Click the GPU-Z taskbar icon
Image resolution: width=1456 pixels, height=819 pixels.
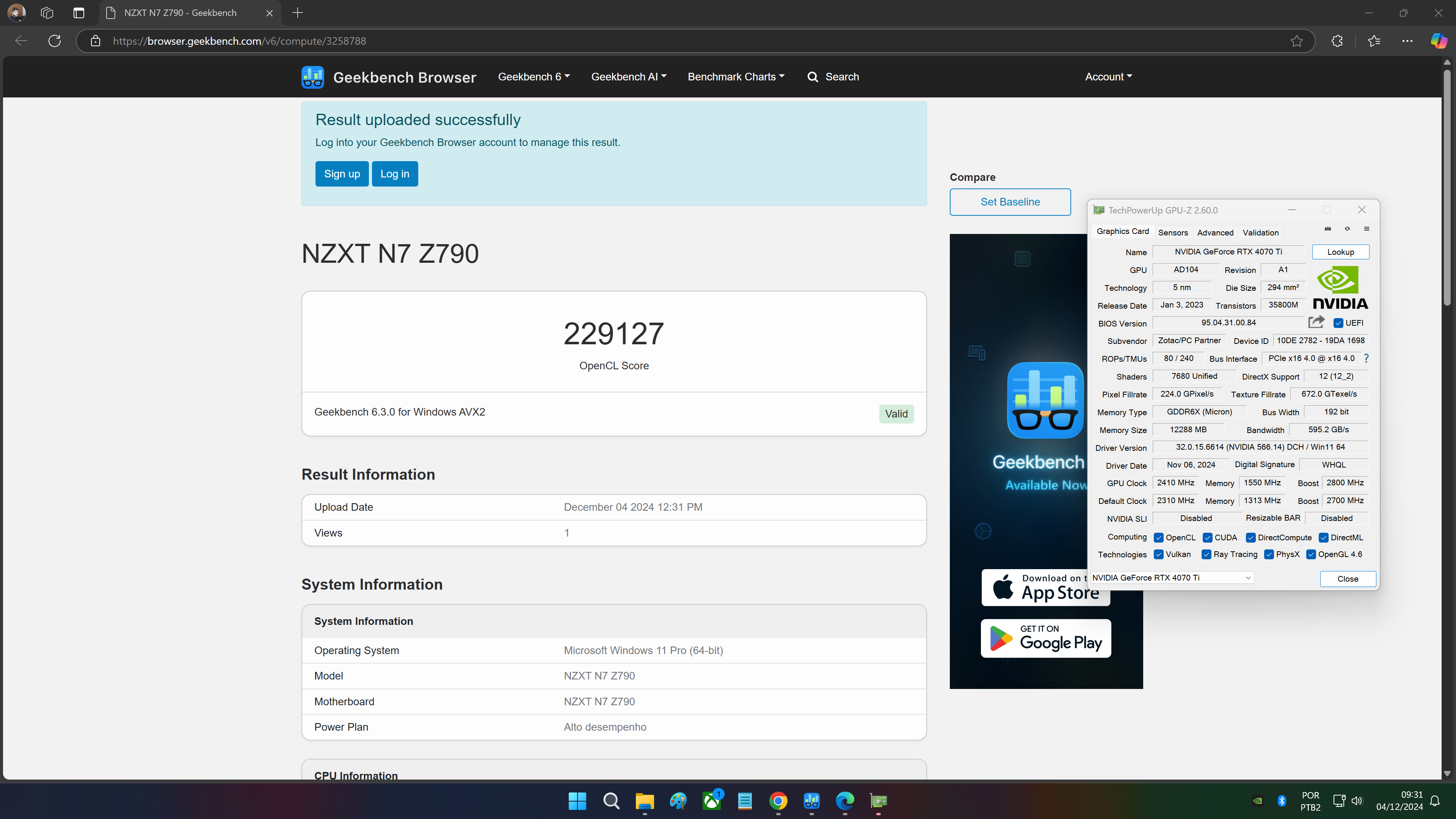[x=879, y=801]
